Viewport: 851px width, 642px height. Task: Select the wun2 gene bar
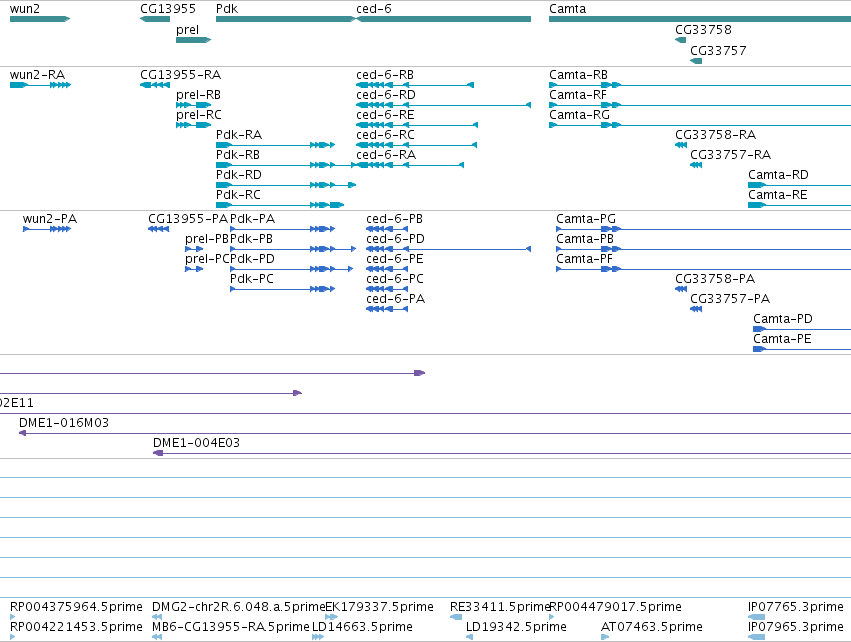[x=40, y=19]
